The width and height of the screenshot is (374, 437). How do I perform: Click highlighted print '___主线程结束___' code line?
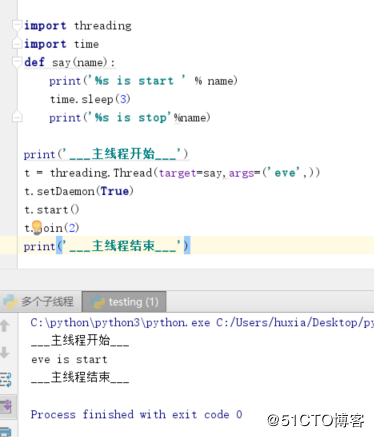click(x=106, y=246)
